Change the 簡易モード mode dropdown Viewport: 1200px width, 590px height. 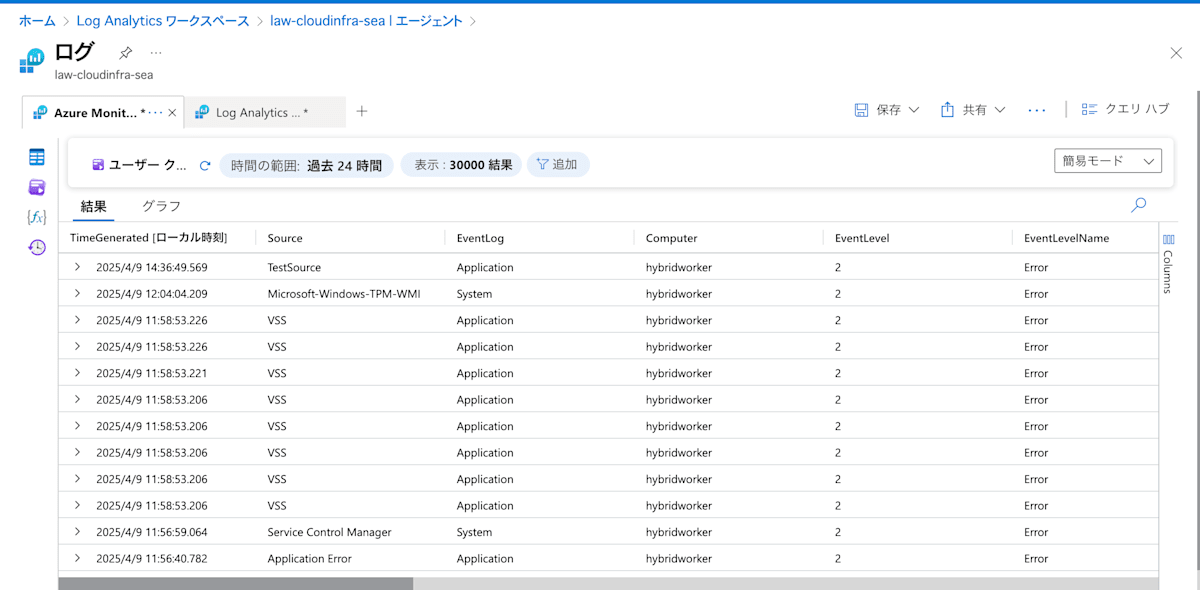(1108, 161)
